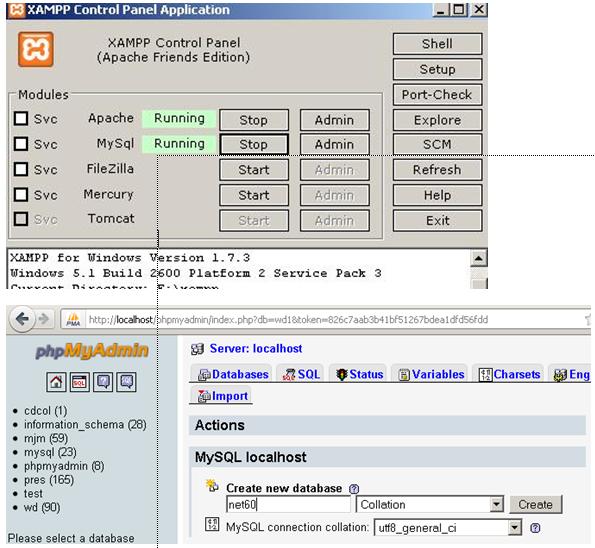Screen dimensions: 595x548
Task: Click the phpMyAdmin logo
Action: pyautogui.click(x=92, y=350)
